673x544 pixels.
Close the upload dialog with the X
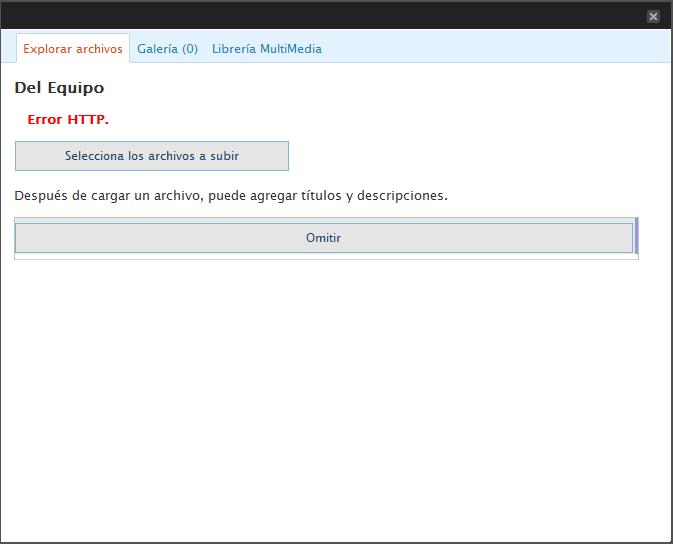[653, 16]
